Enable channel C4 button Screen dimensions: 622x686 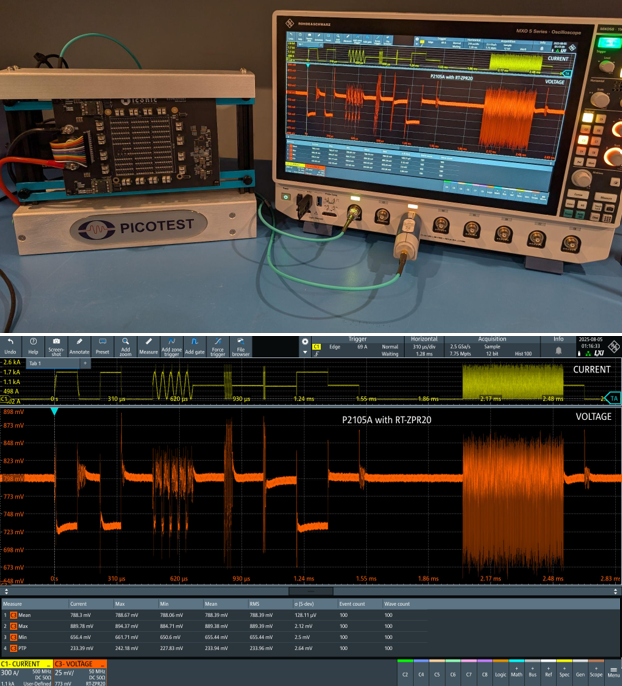[421, 673]
